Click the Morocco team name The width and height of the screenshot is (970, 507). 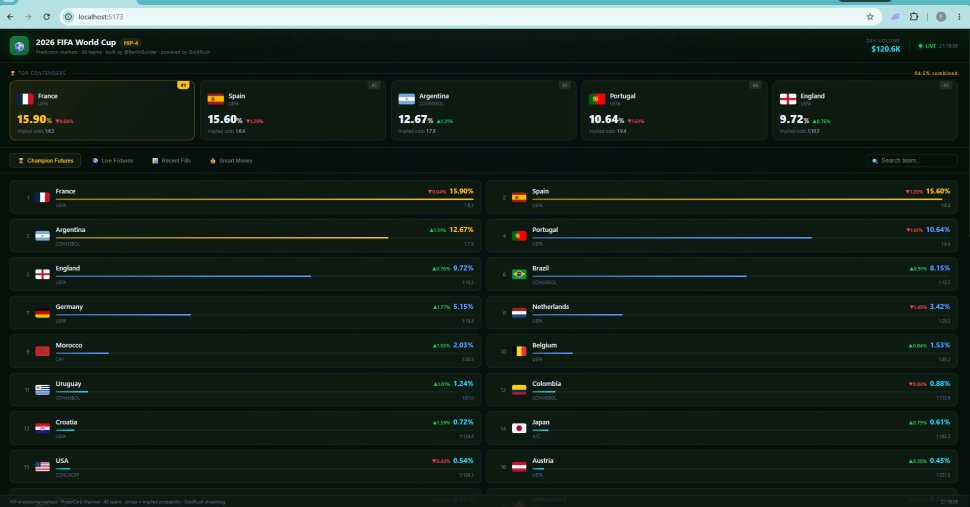click(69, 345)
